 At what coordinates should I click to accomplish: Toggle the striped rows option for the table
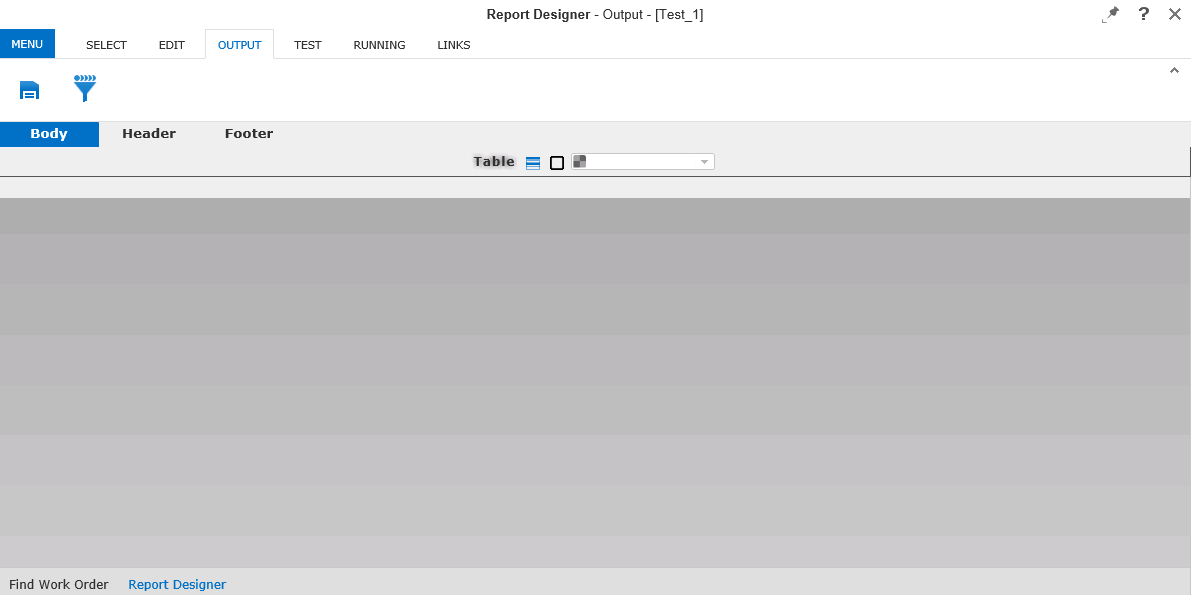(532, 161)
